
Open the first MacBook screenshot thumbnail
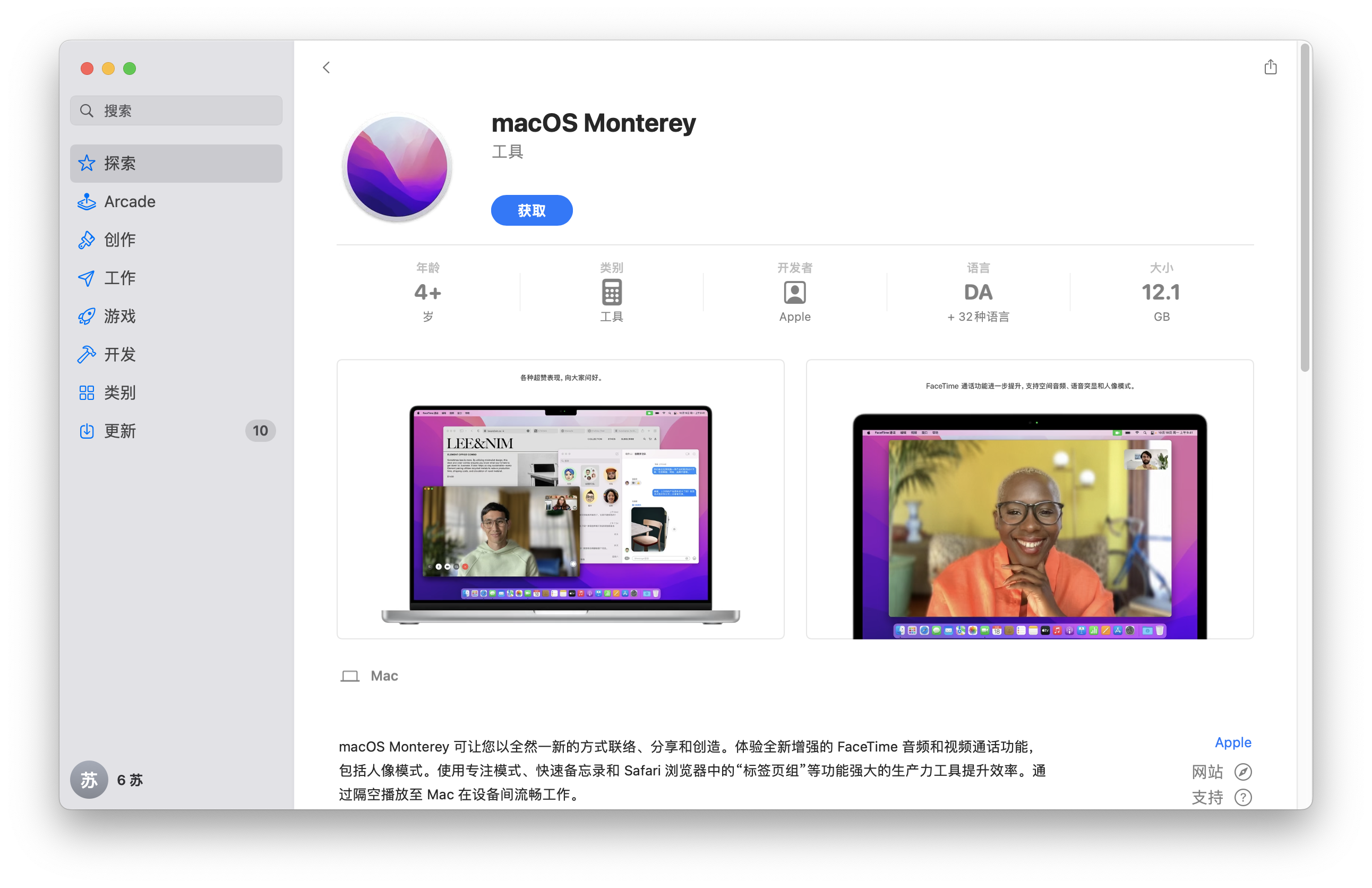[x=560, y=499]
